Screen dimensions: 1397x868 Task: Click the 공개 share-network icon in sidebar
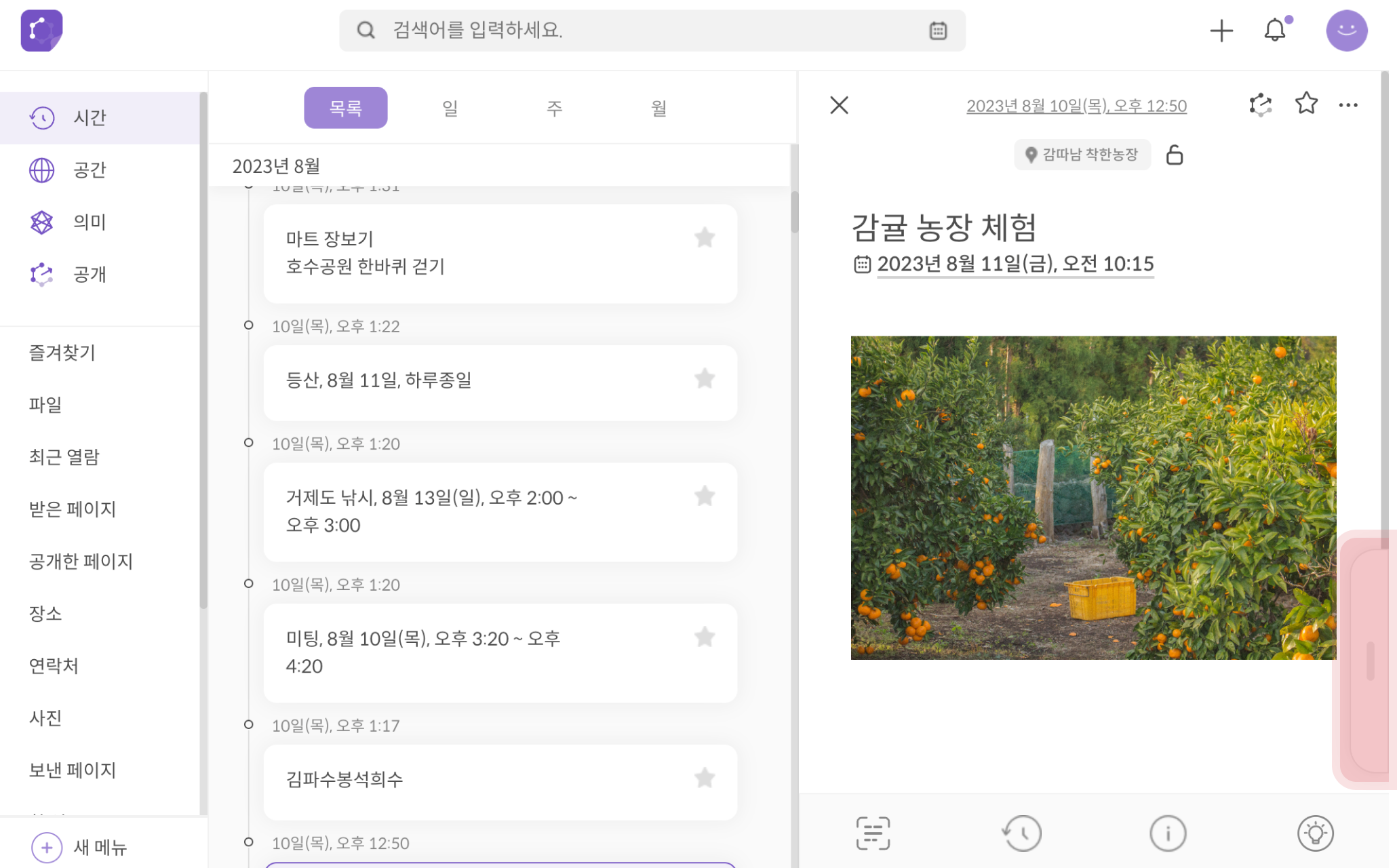point(42,274)
